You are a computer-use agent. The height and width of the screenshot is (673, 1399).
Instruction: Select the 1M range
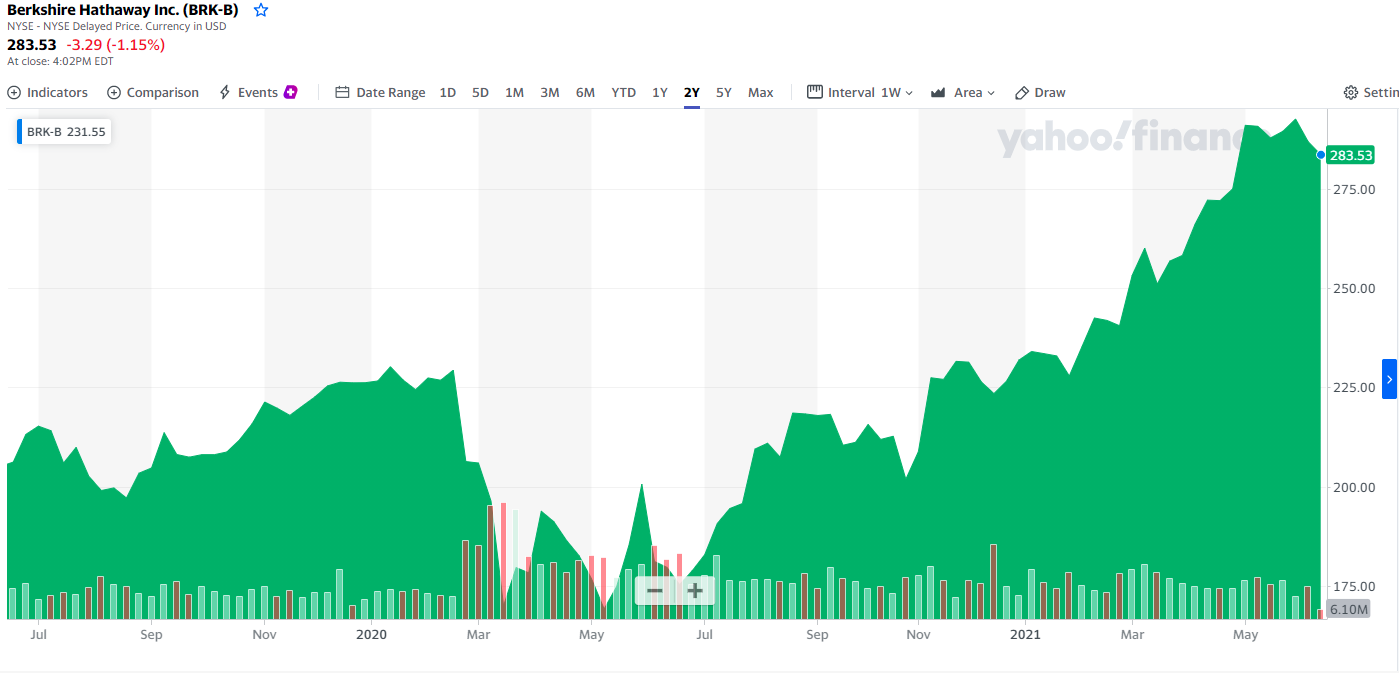click(x=514, y=92)
